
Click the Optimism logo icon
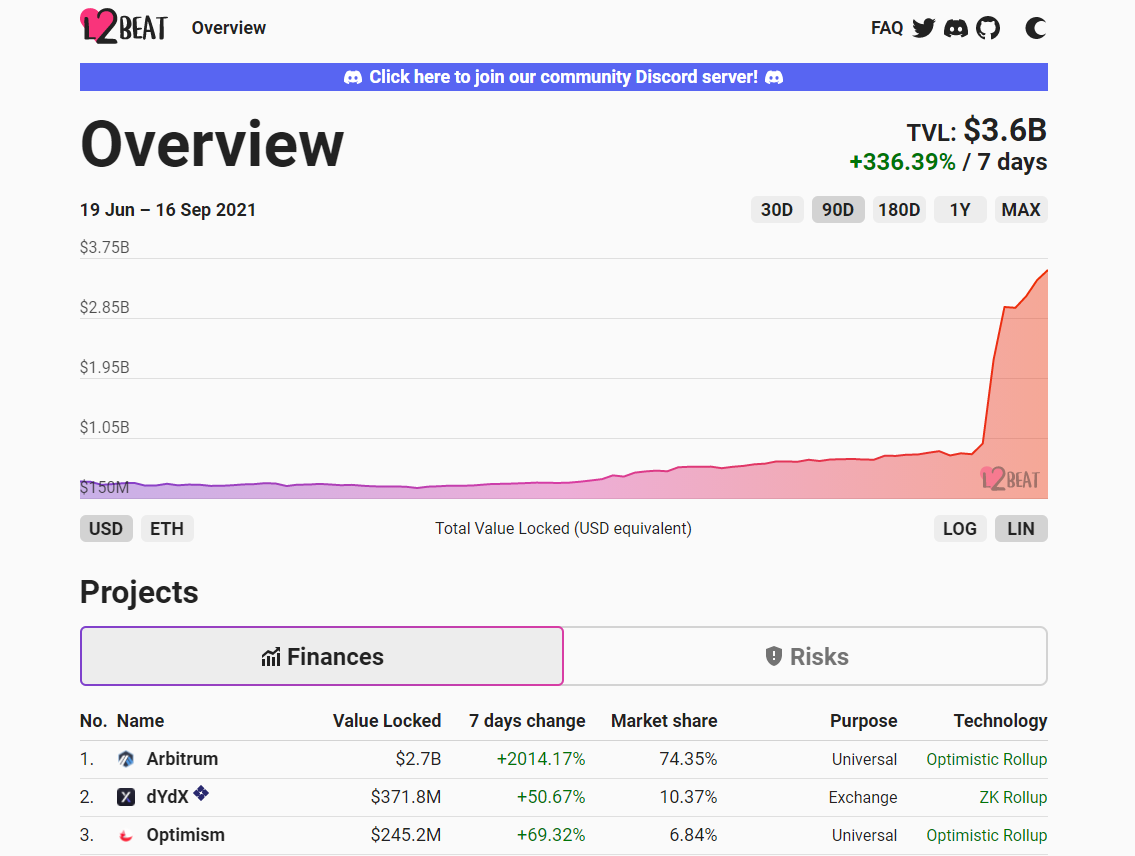pyautogui.click(x=126, y=836)
